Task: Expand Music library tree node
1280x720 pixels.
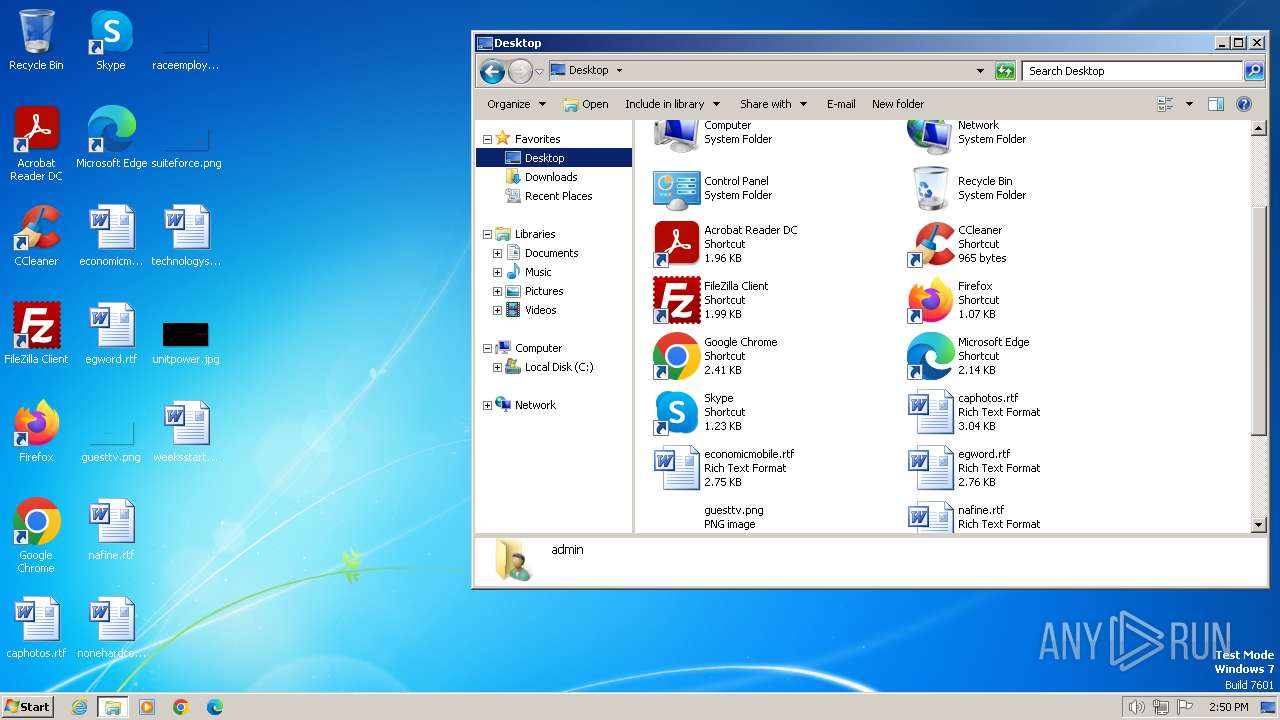Action: pos(497,272)
